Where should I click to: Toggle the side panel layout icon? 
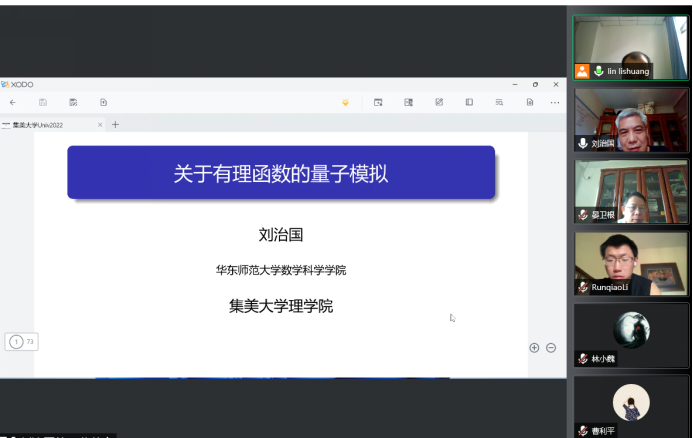pyautogui.click(x=468, y=102)
